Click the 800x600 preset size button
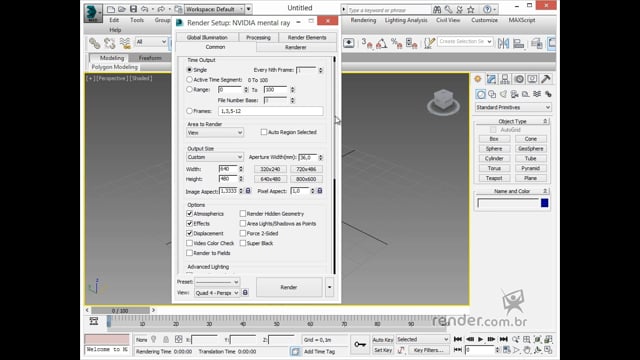The width and height of the screenshot is (640, 360). tap(306, 179)
